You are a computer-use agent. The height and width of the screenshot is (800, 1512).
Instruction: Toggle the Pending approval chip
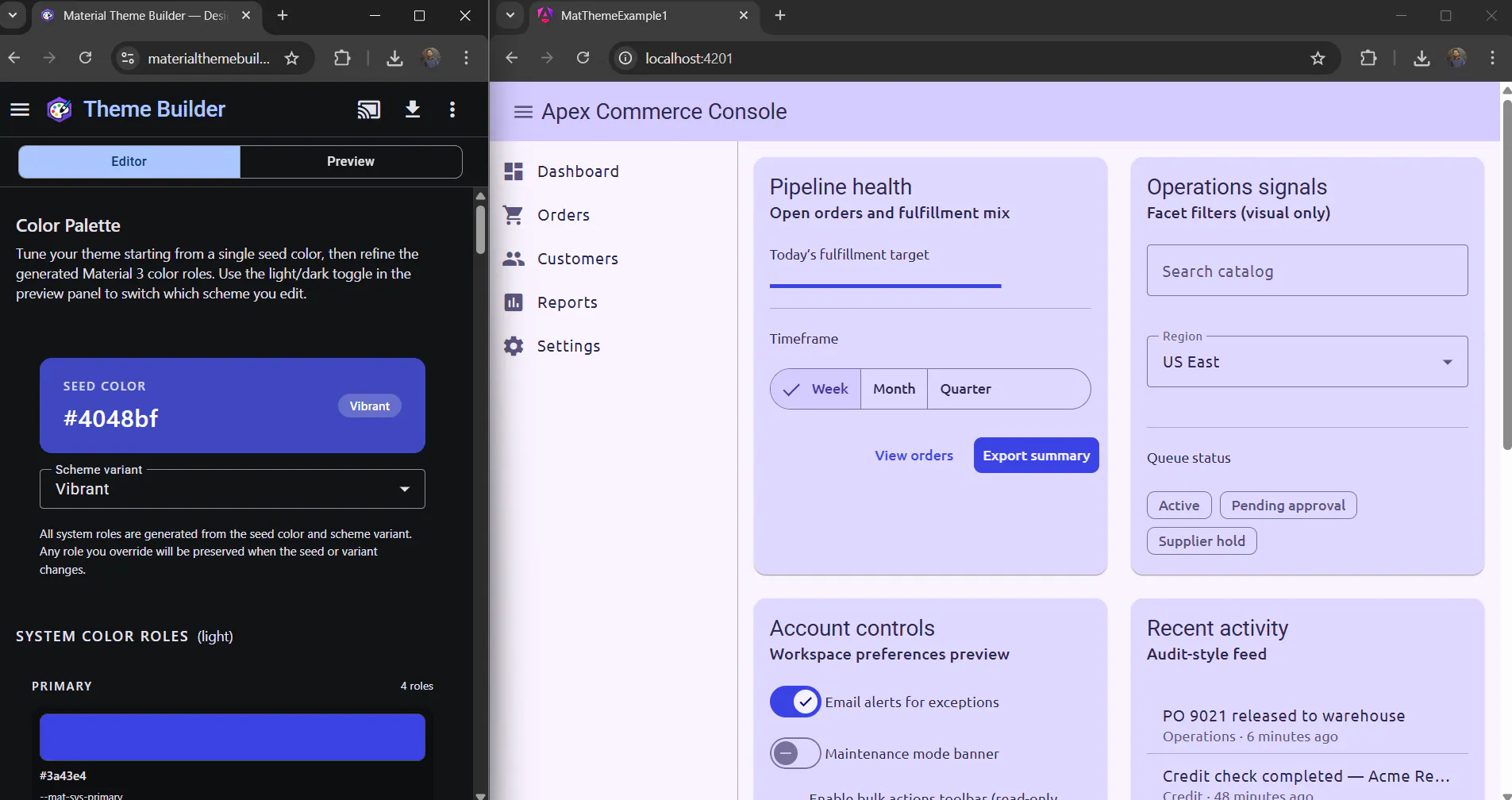pos(1288,506)
